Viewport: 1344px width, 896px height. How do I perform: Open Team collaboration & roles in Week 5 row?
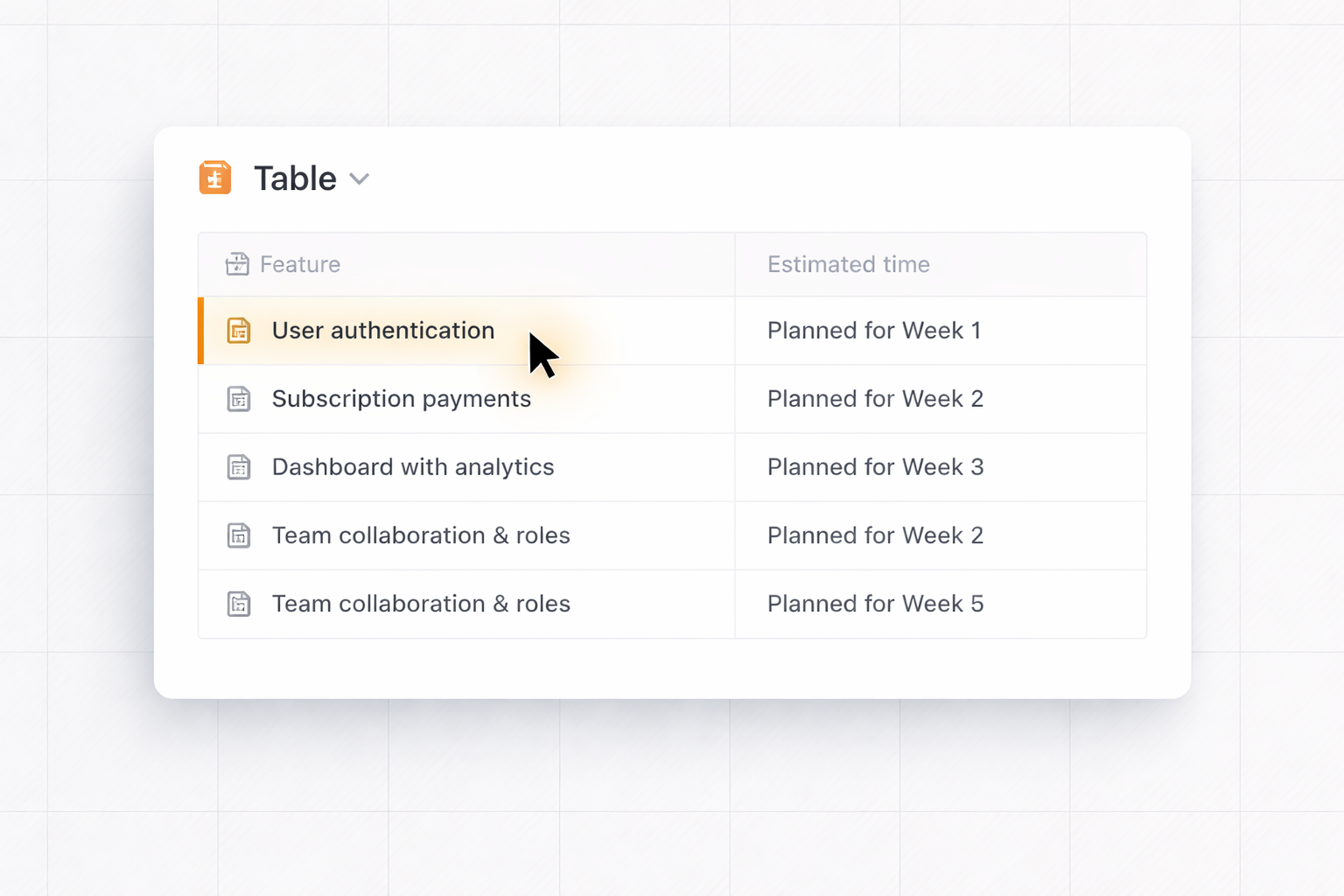[421, 604]
